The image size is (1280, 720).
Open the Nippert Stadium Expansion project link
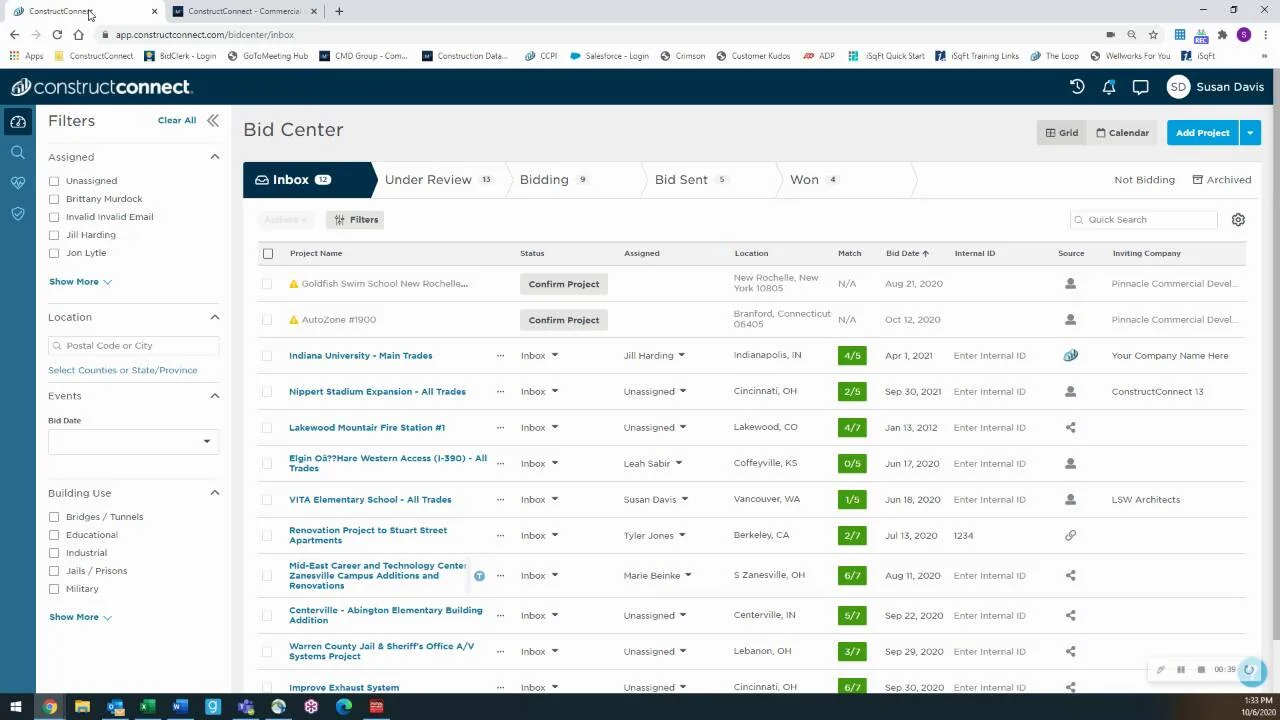pos(377,392)
